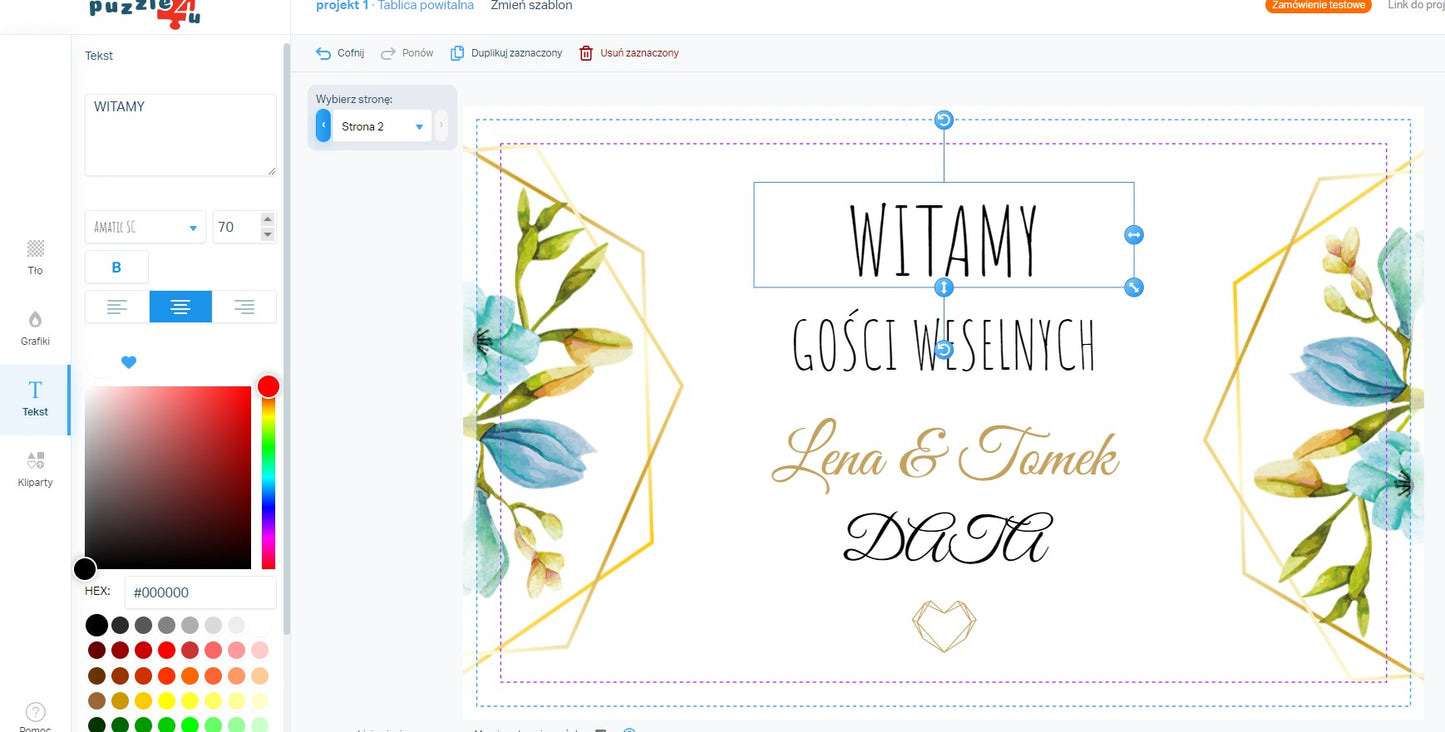Viewport: 1445px width, 732px height.
Task: Open the Amatic SC font dropdown
Action: click(145, 228)
